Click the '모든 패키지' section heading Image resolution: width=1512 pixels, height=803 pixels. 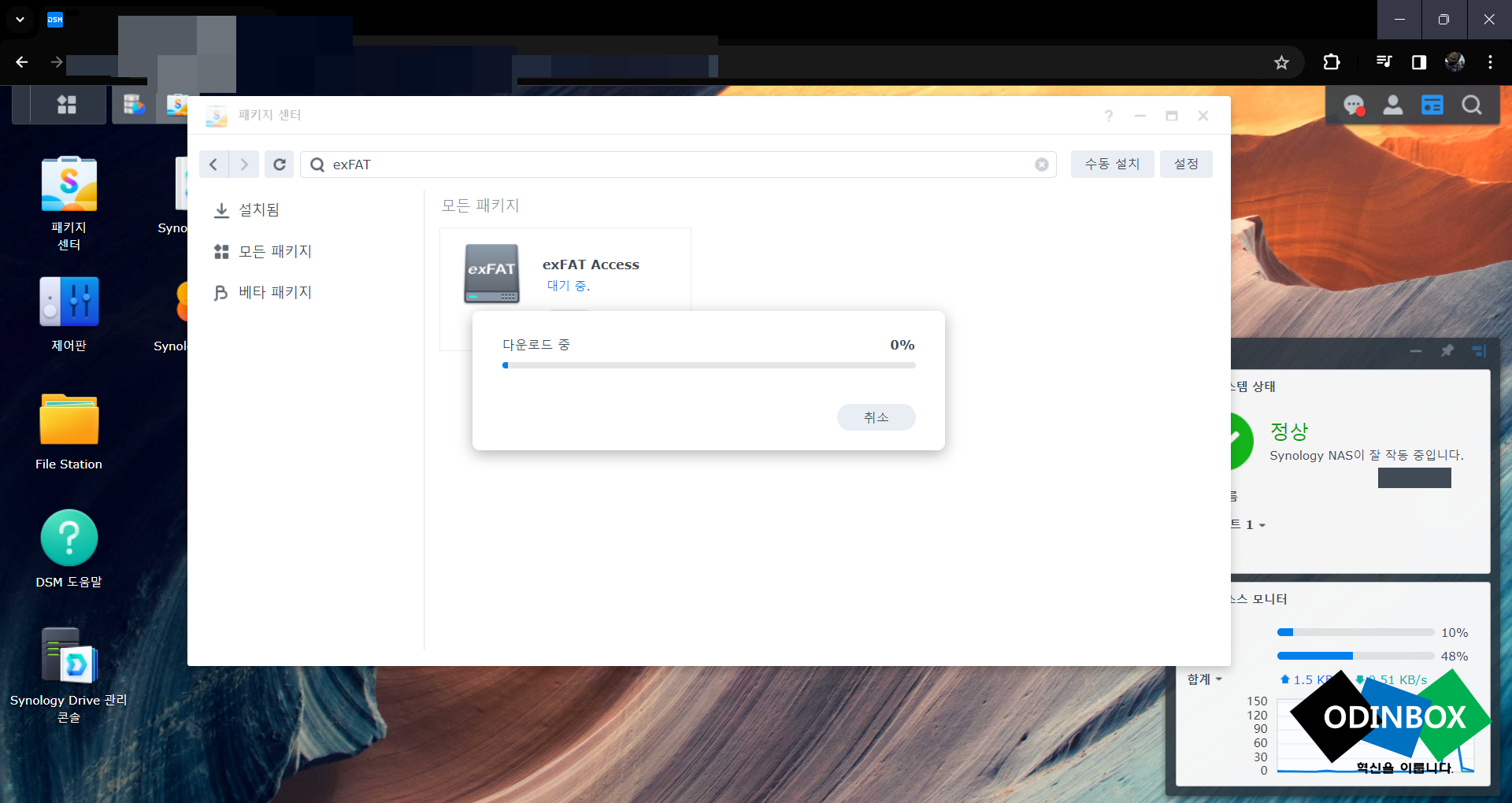coord(480,205)
